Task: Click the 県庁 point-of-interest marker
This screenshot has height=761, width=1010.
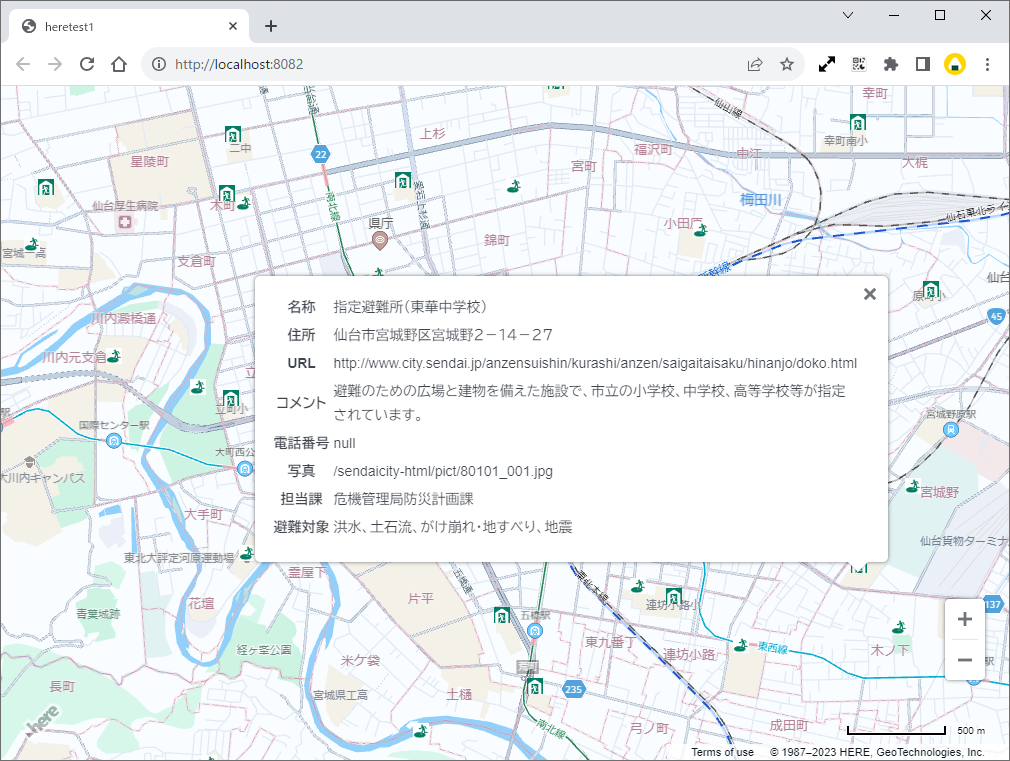Action: tap(379, 240)
